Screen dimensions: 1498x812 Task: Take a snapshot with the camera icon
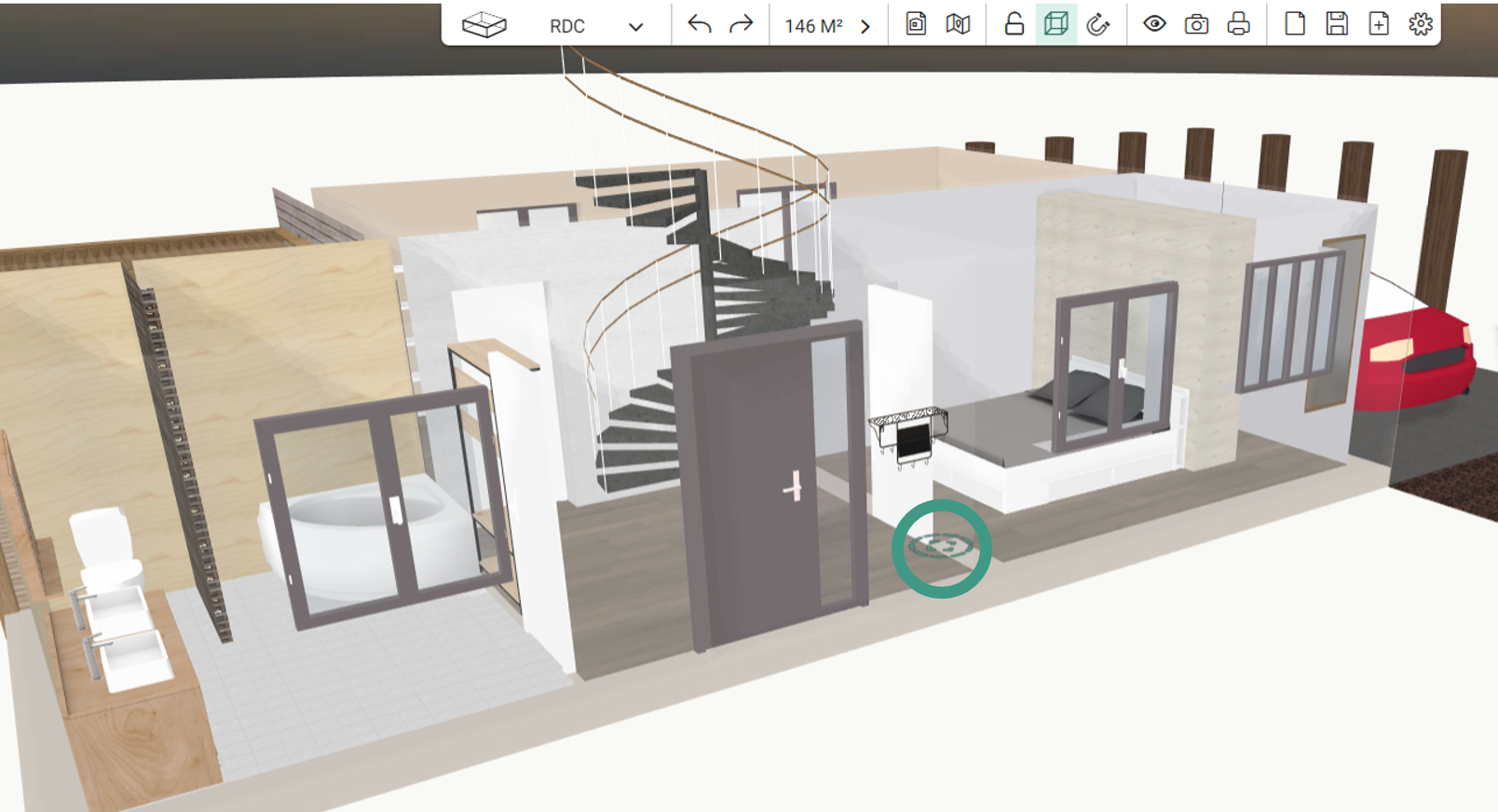[1196, 24]
